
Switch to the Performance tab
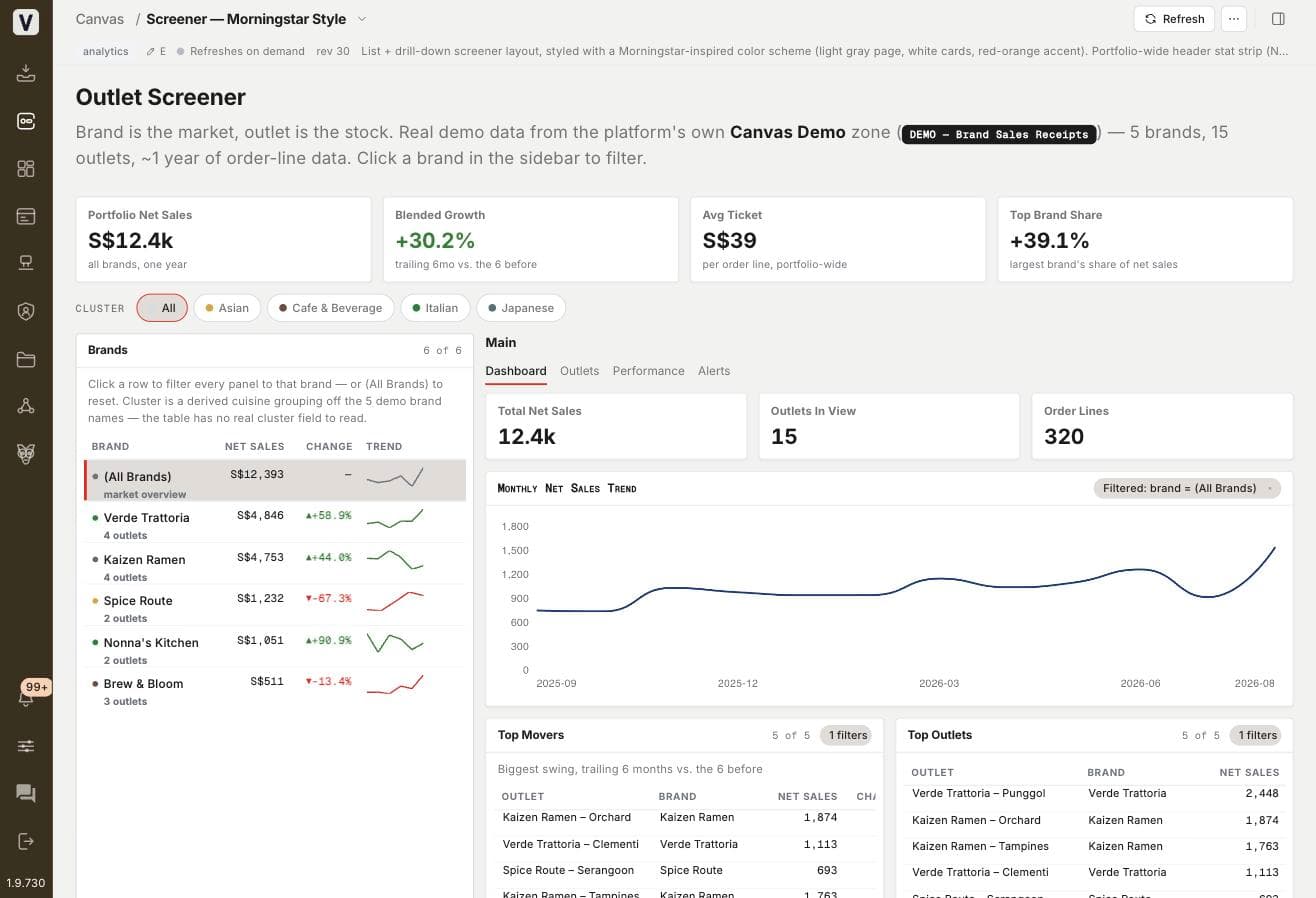tap(648, 371)
